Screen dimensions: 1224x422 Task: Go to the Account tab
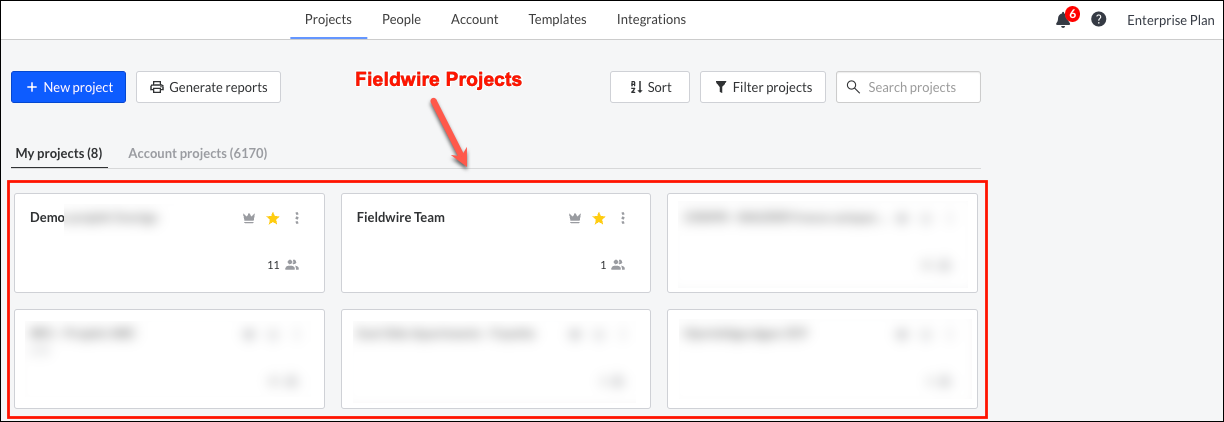[x=474, y=20]
